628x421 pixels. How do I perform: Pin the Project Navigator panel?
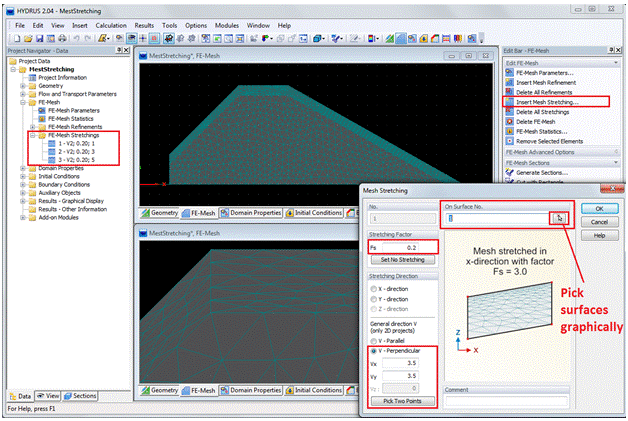pos(119,50)
